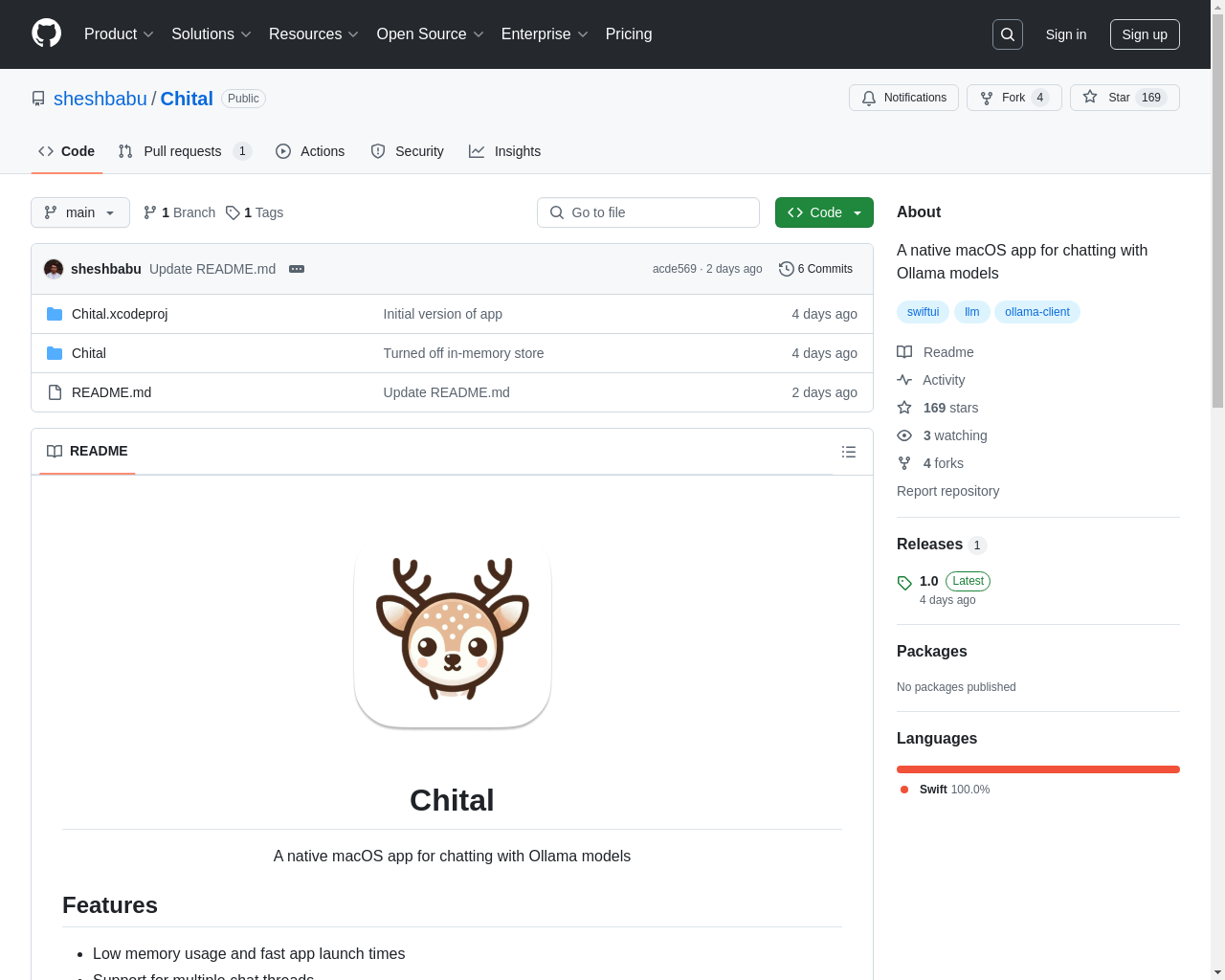Screen dimensions: 1225x980
Task: Click the Sign in link
Action: [1066, 34]
